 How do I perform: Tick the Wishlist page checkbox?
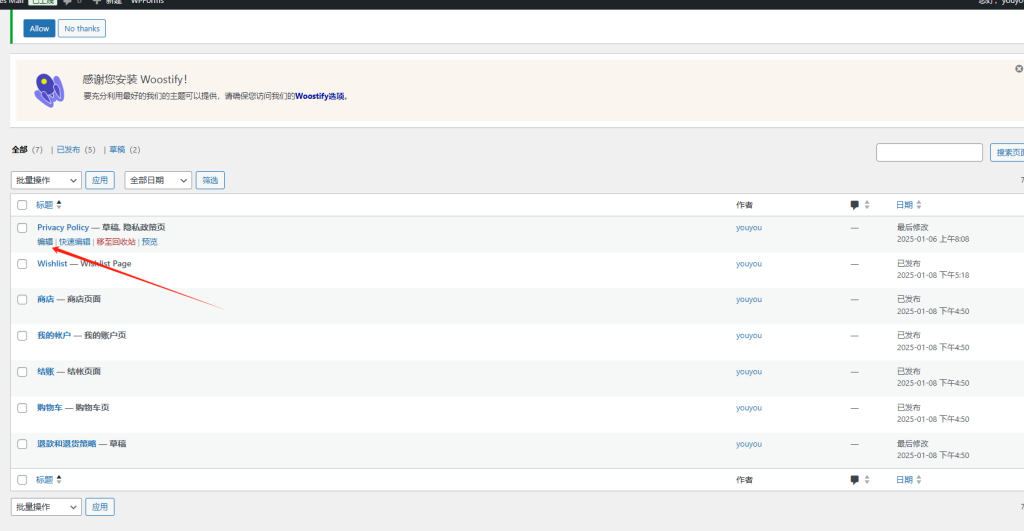pyautogui.click(x=22, y=264)
